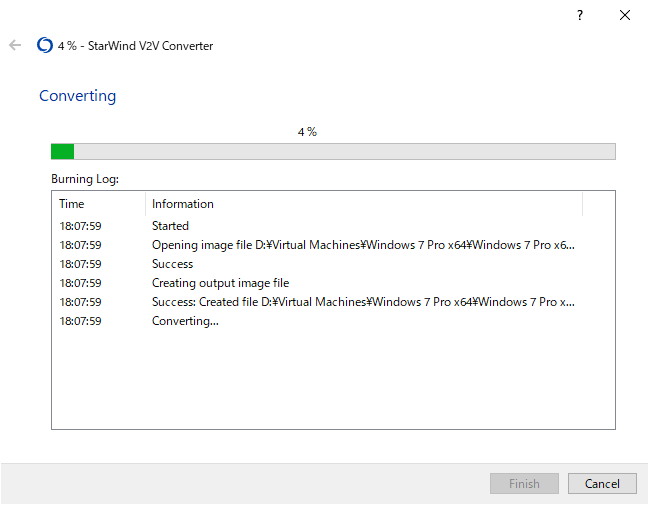Click the empty area of the log list

coord(333,379)
